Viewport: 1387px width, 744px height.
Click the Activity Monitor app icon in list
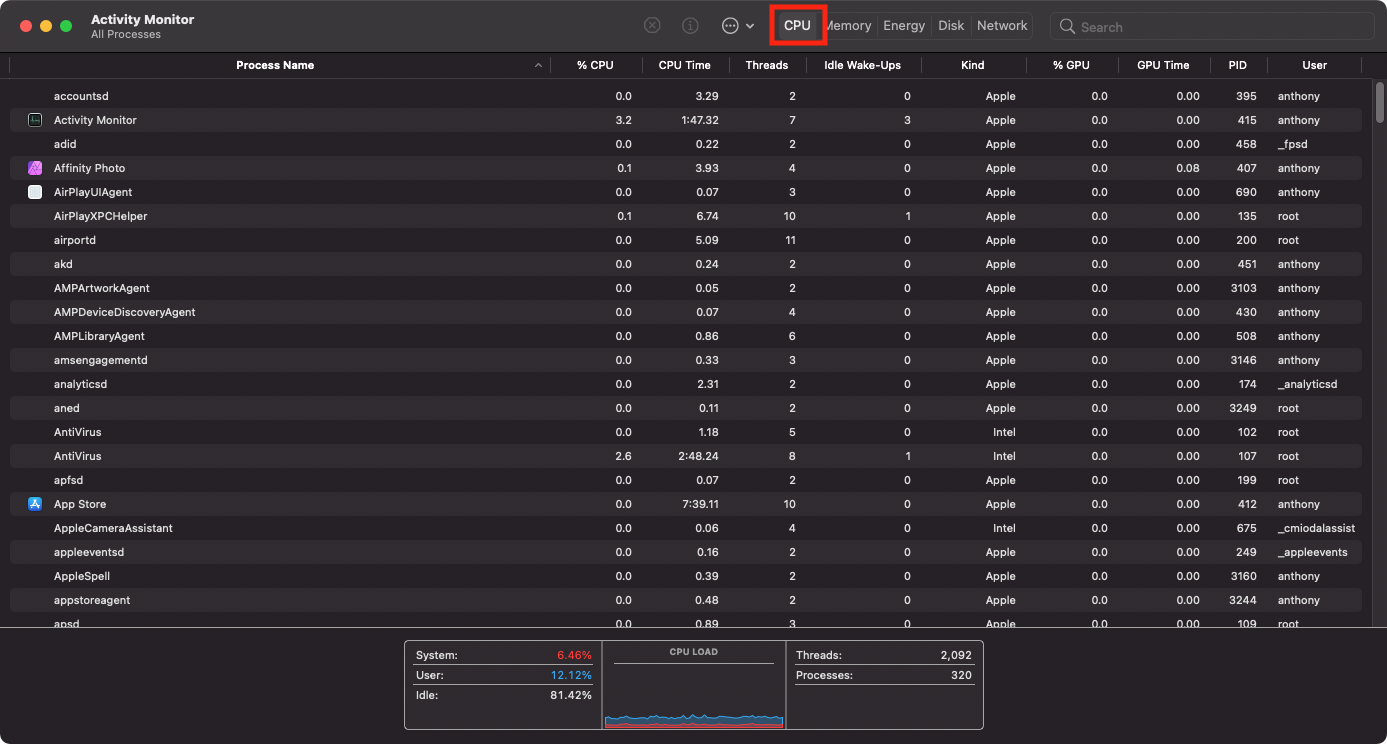(35, 120)
